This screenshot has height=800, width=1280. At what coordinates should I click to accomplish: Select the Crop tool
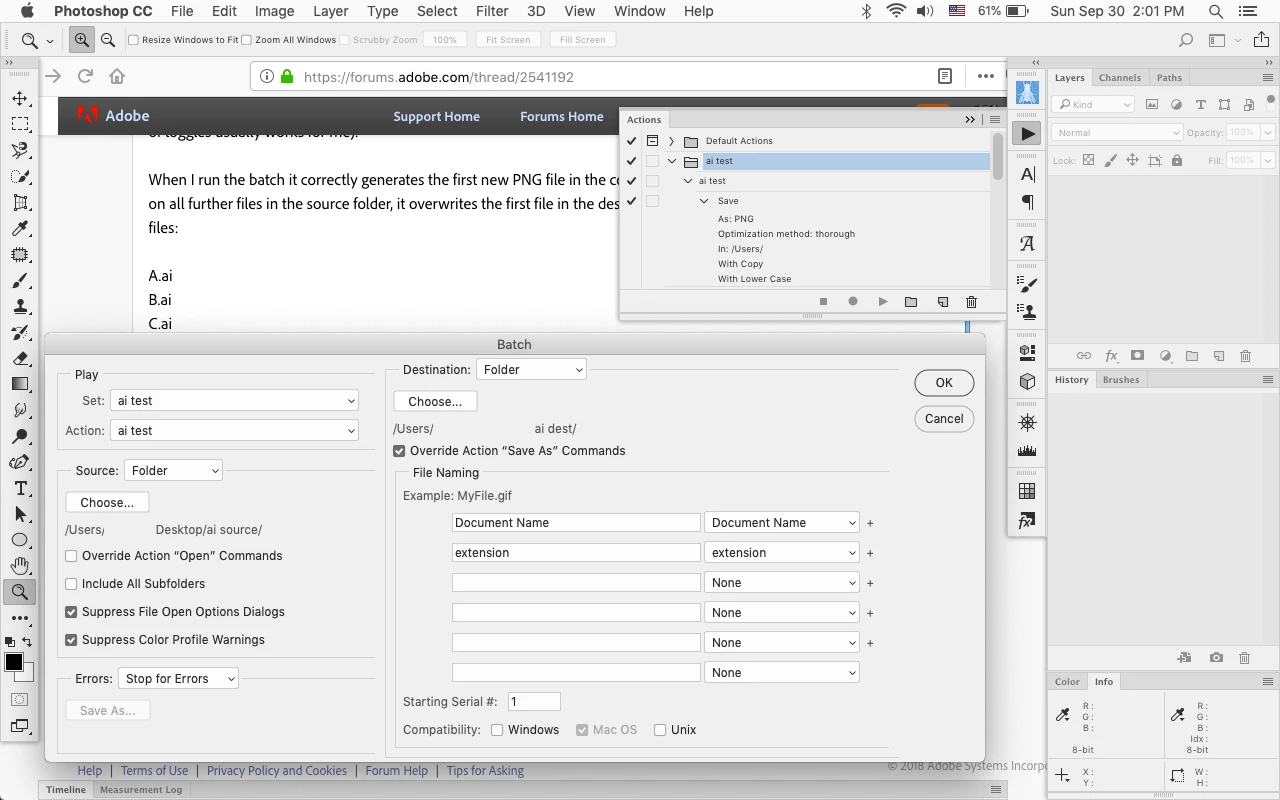pos(20,202)
